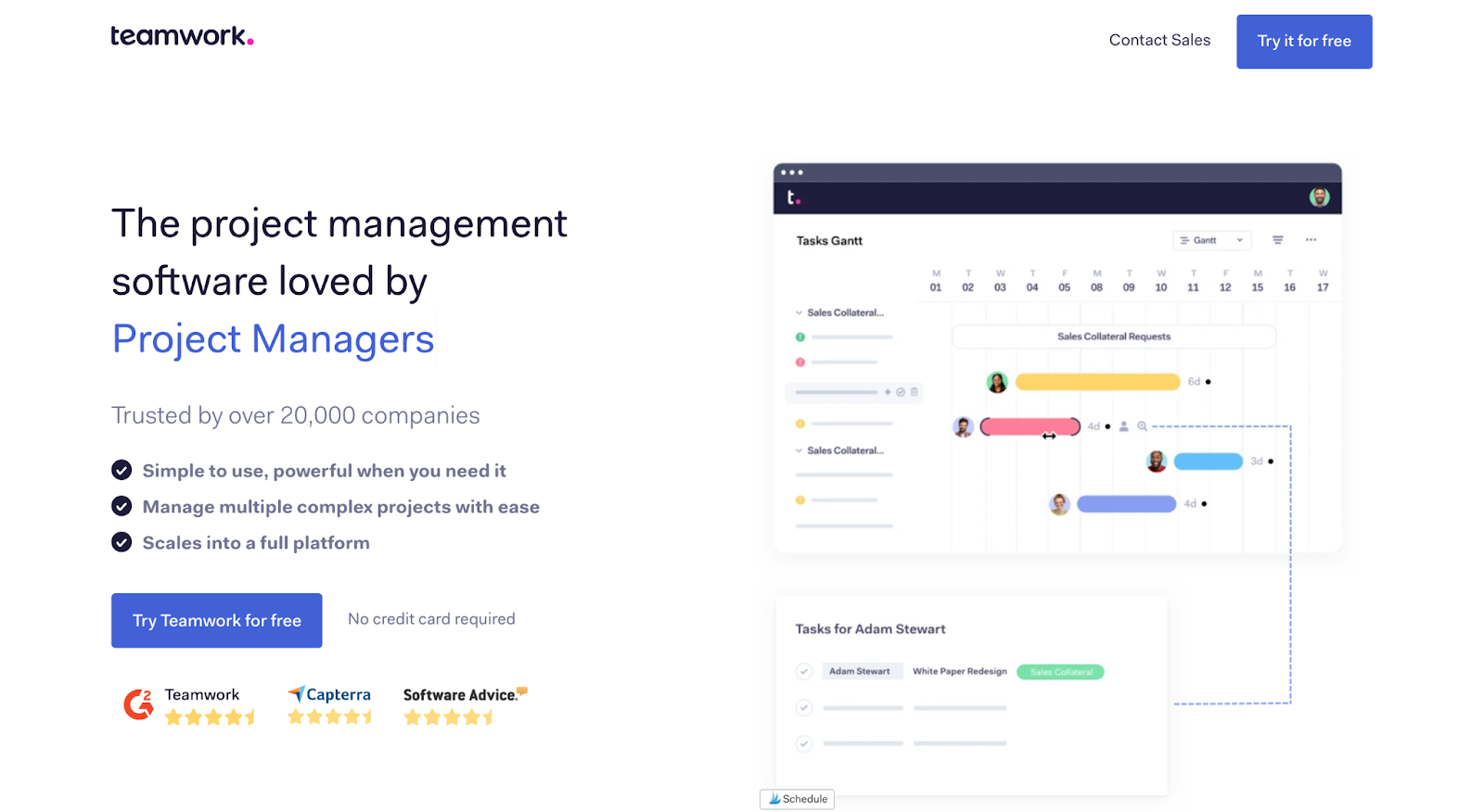Open the G2 Teamwork rating badge
1484x812 pixels.
189,705
